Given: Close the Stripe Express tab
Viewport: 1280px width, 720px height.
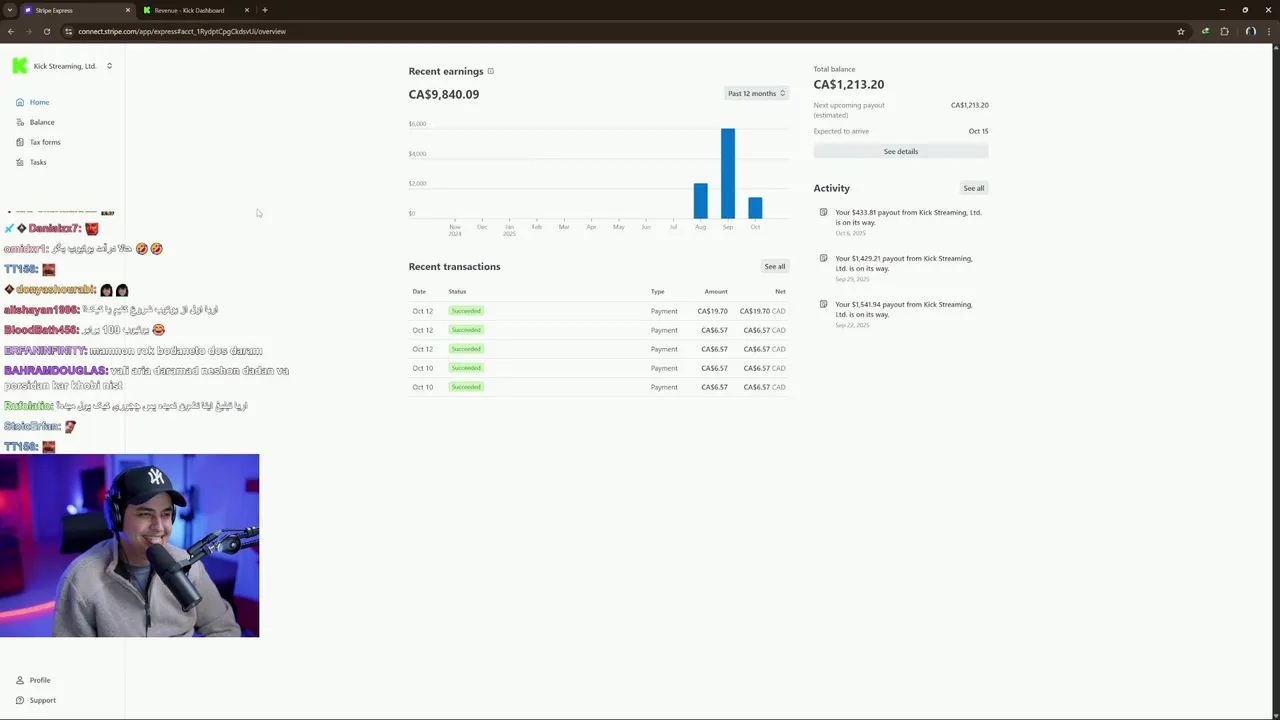Looking at the screenshot, I should click(128, 10).
